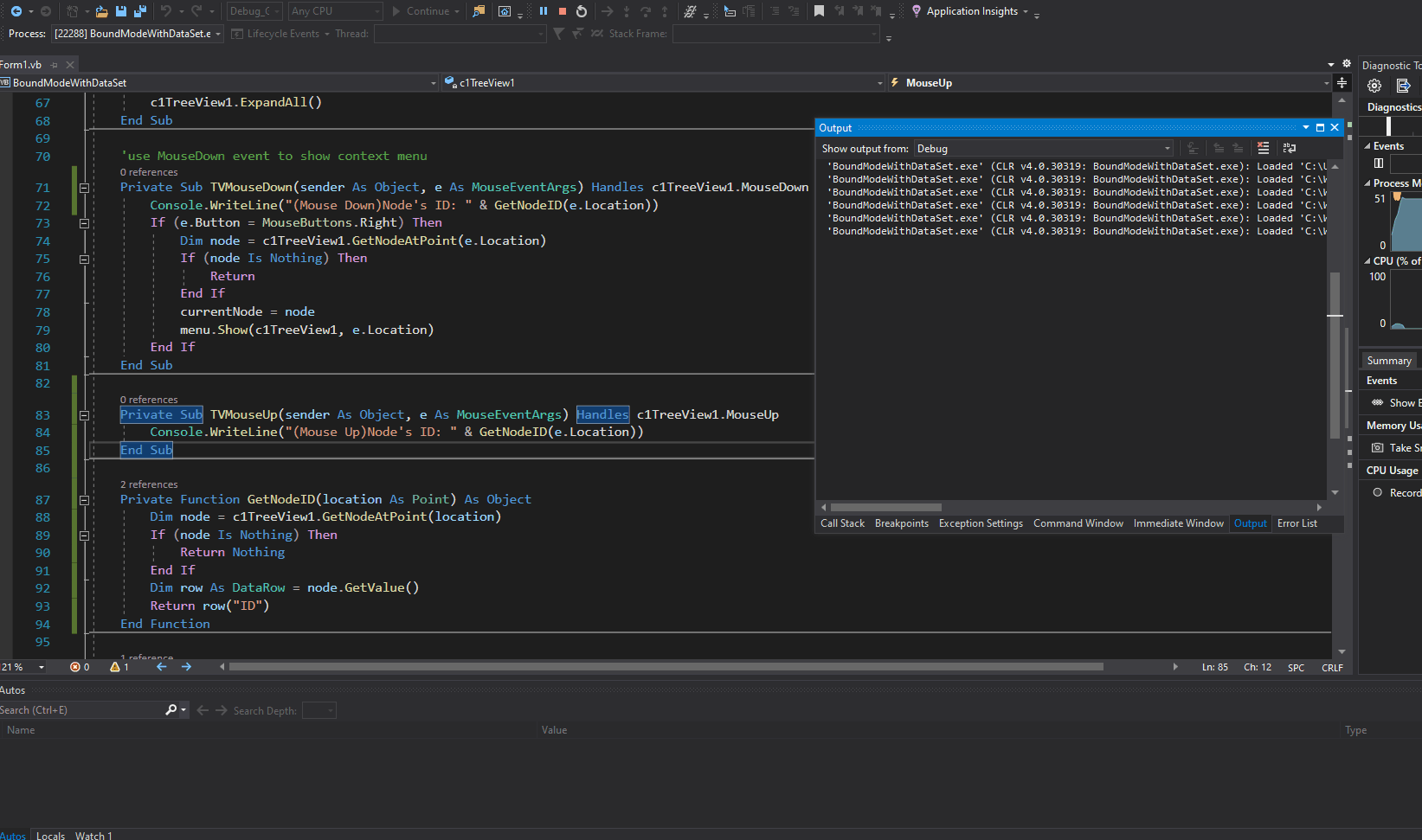Open the Debug configuration dropdown
Screen dimensions: 1422x840
[254, 11]
